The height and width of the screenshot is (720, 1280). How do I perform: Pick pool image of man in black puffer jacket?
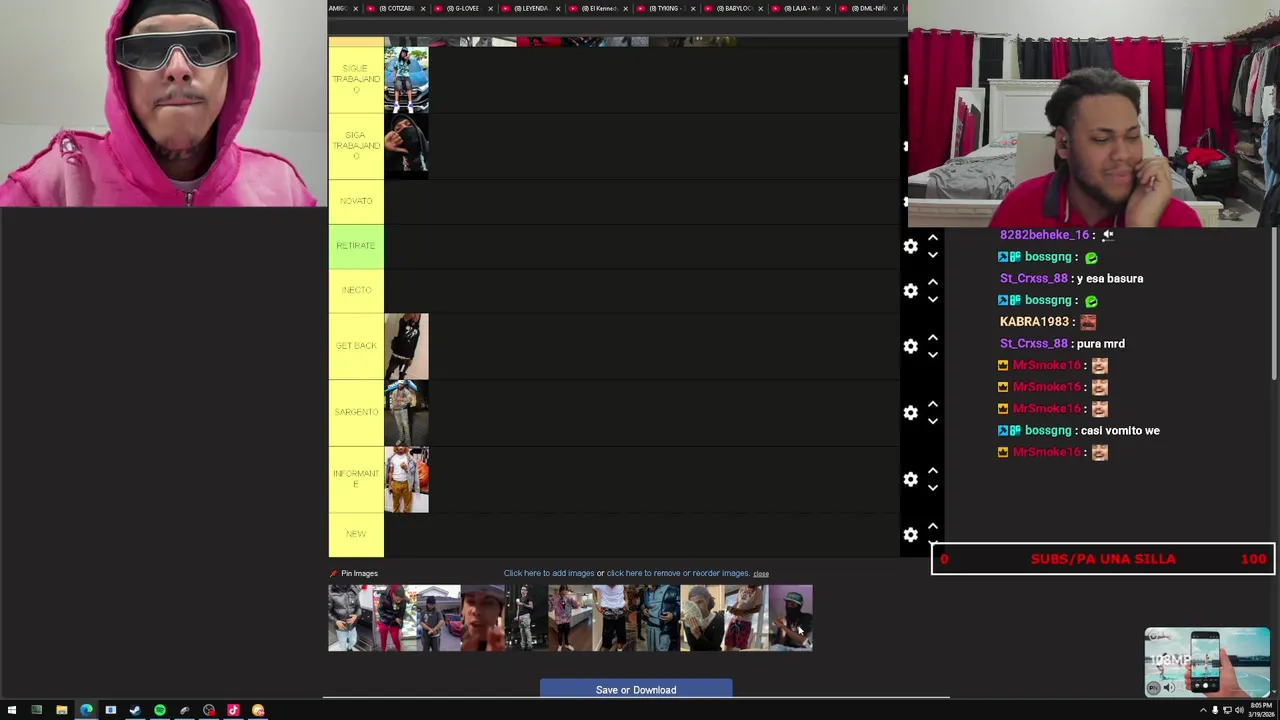350,618
